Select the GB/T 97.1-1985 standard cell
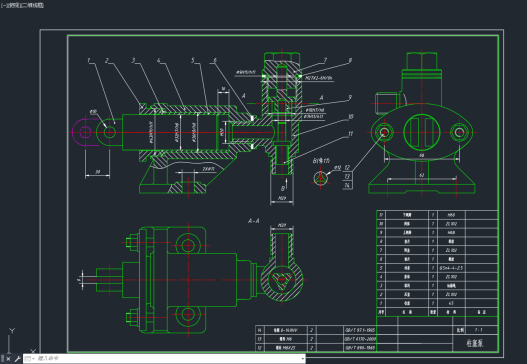This screenshot has width=527, height=364. 360,330
